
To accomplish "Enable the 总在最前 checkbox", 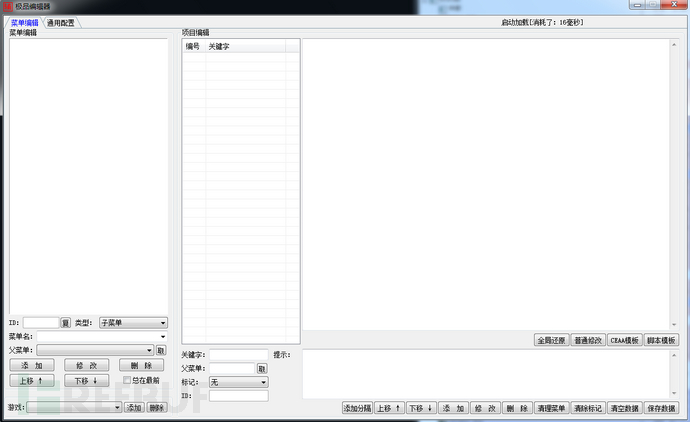I will tap(127, 380).
